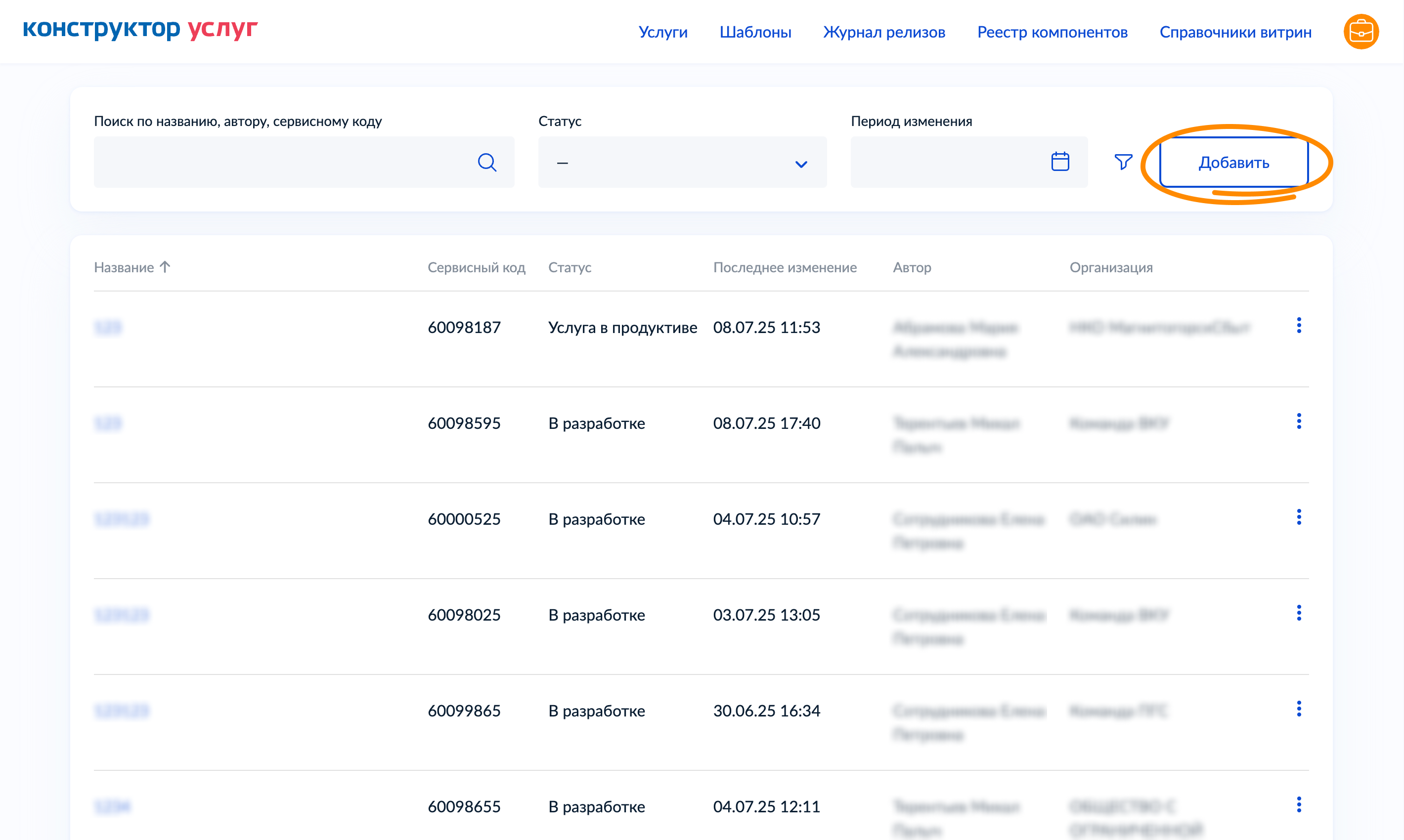Open actions menu for service 60000525

tap(1299, 517)
